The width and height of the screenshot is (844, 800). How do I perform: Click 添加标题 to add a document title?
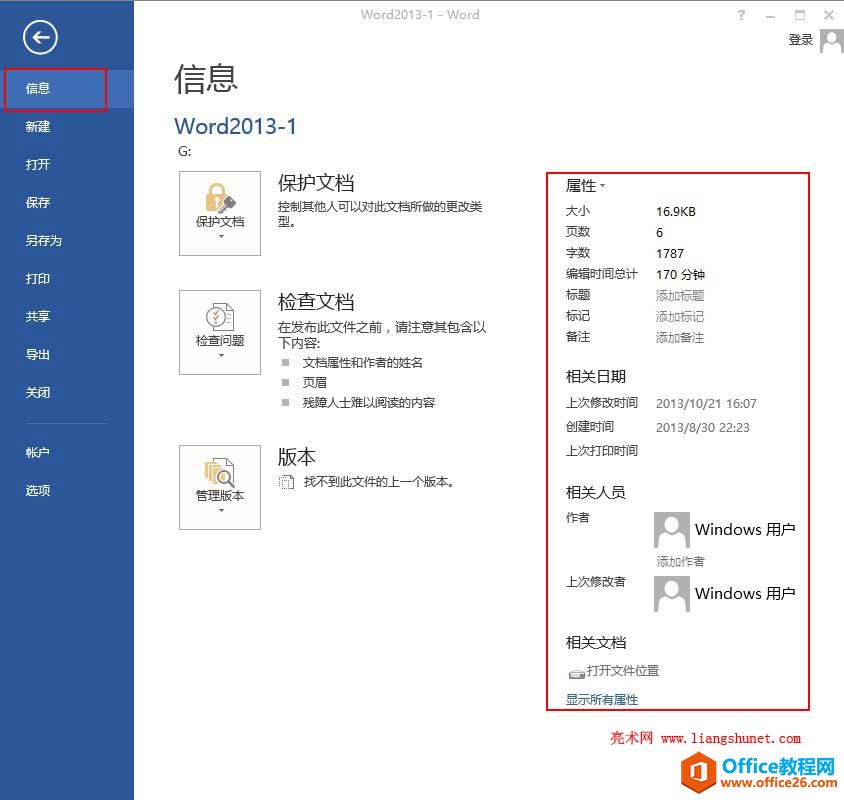tap(678, 294)
